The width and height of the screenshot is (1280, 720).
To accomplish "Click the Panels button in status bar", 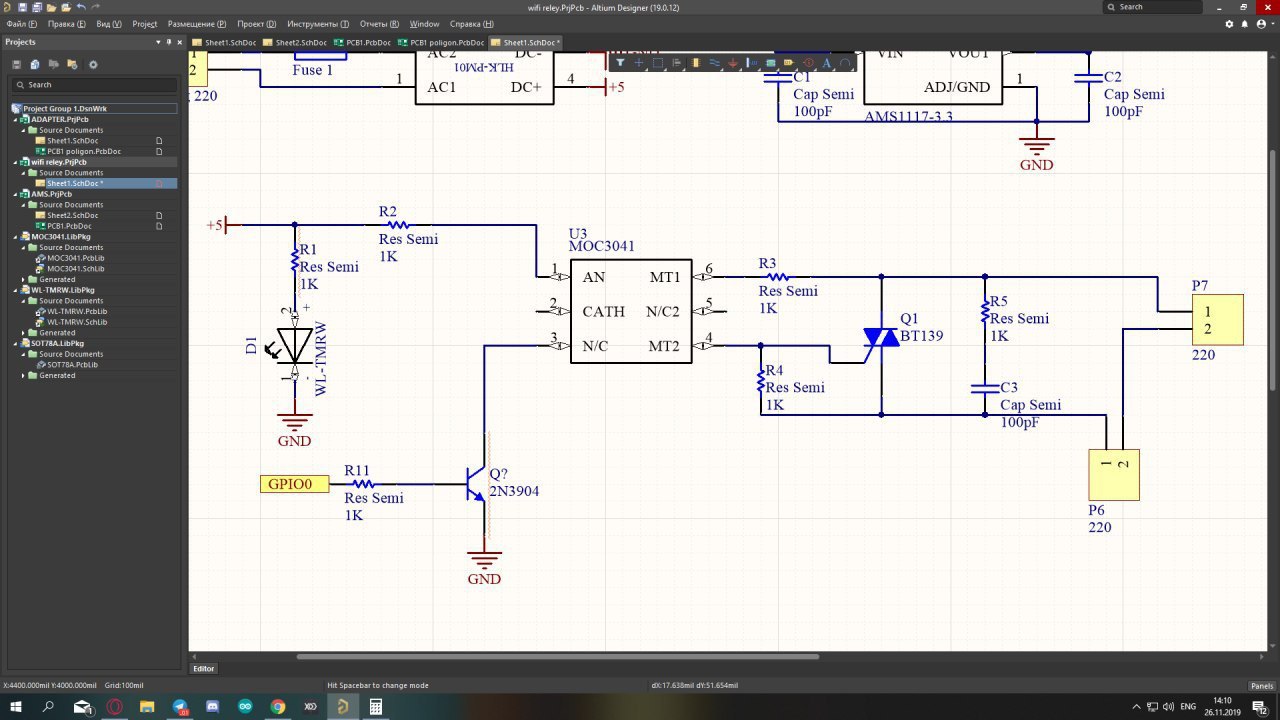I will (1261, 686).
